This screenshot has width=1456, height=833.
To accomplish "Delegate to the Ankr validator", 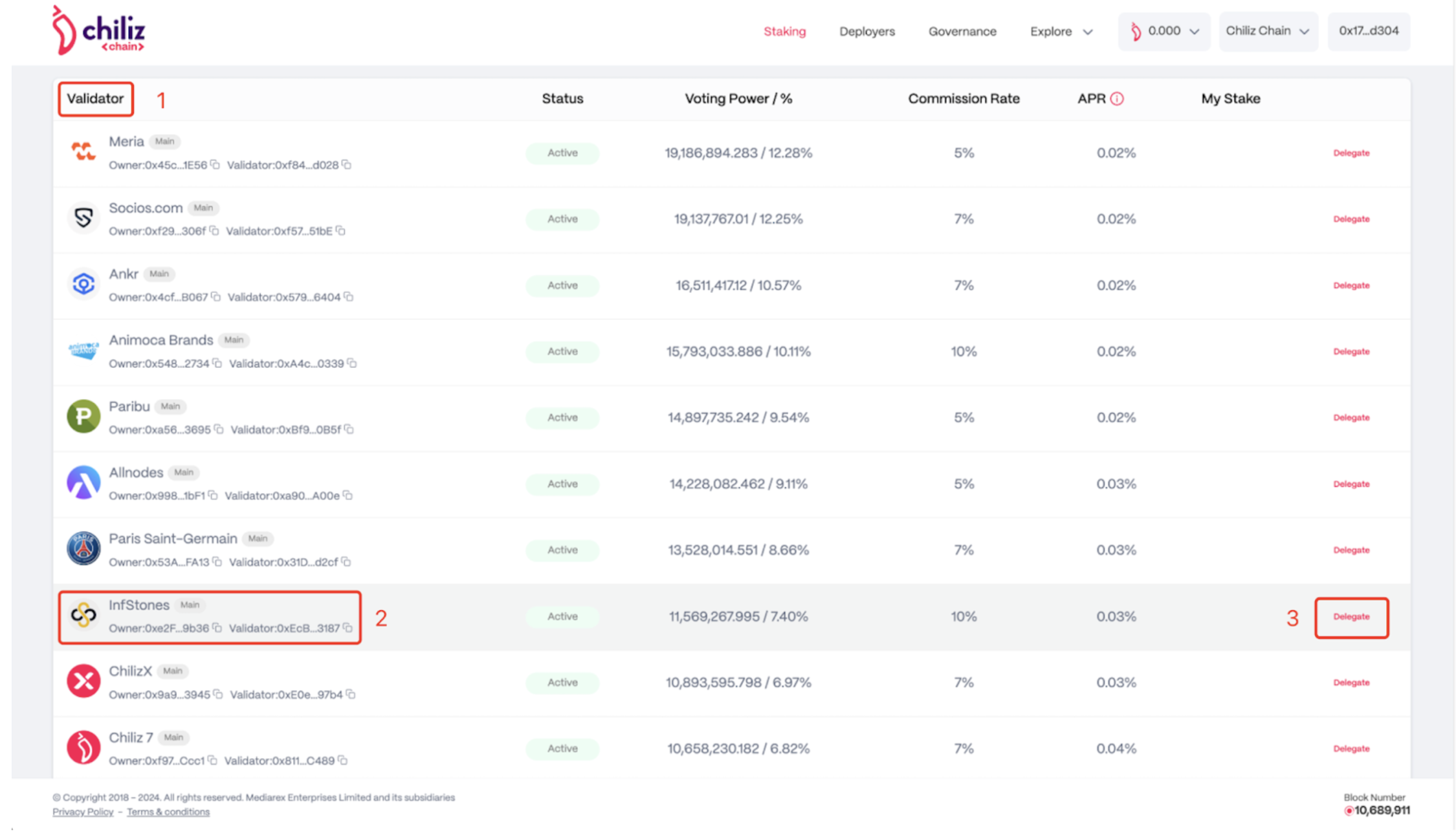I will pos(1351,286).
